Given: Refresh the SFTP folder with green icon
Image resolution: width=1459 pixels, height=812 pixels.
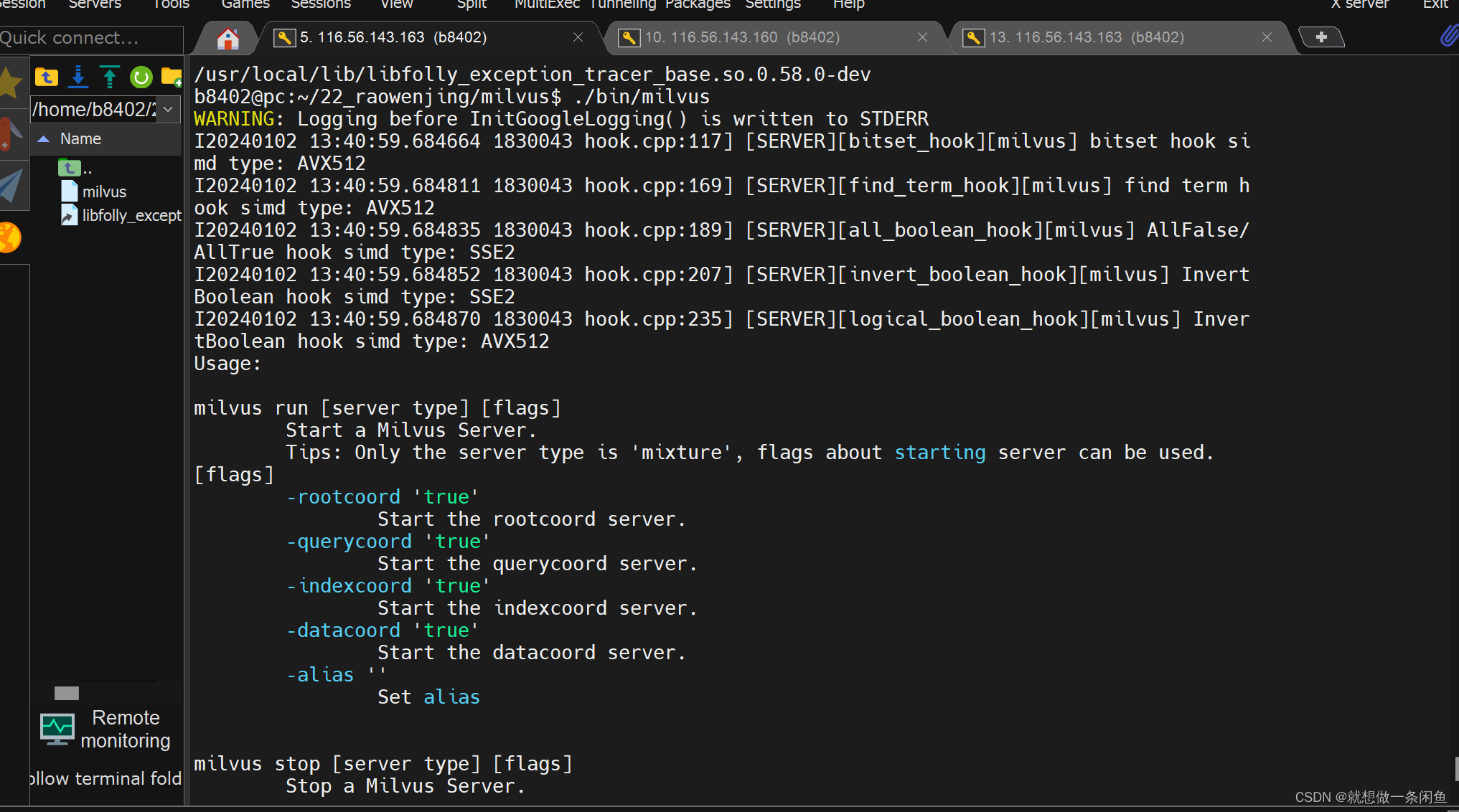Looking at the screenshot, I should coord(141,77).
